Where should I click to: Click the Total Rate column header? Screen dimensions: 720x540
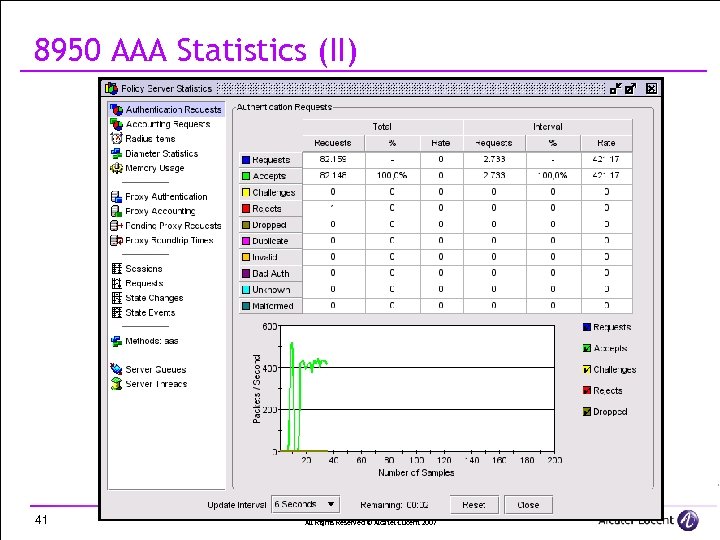coord(441,143)
